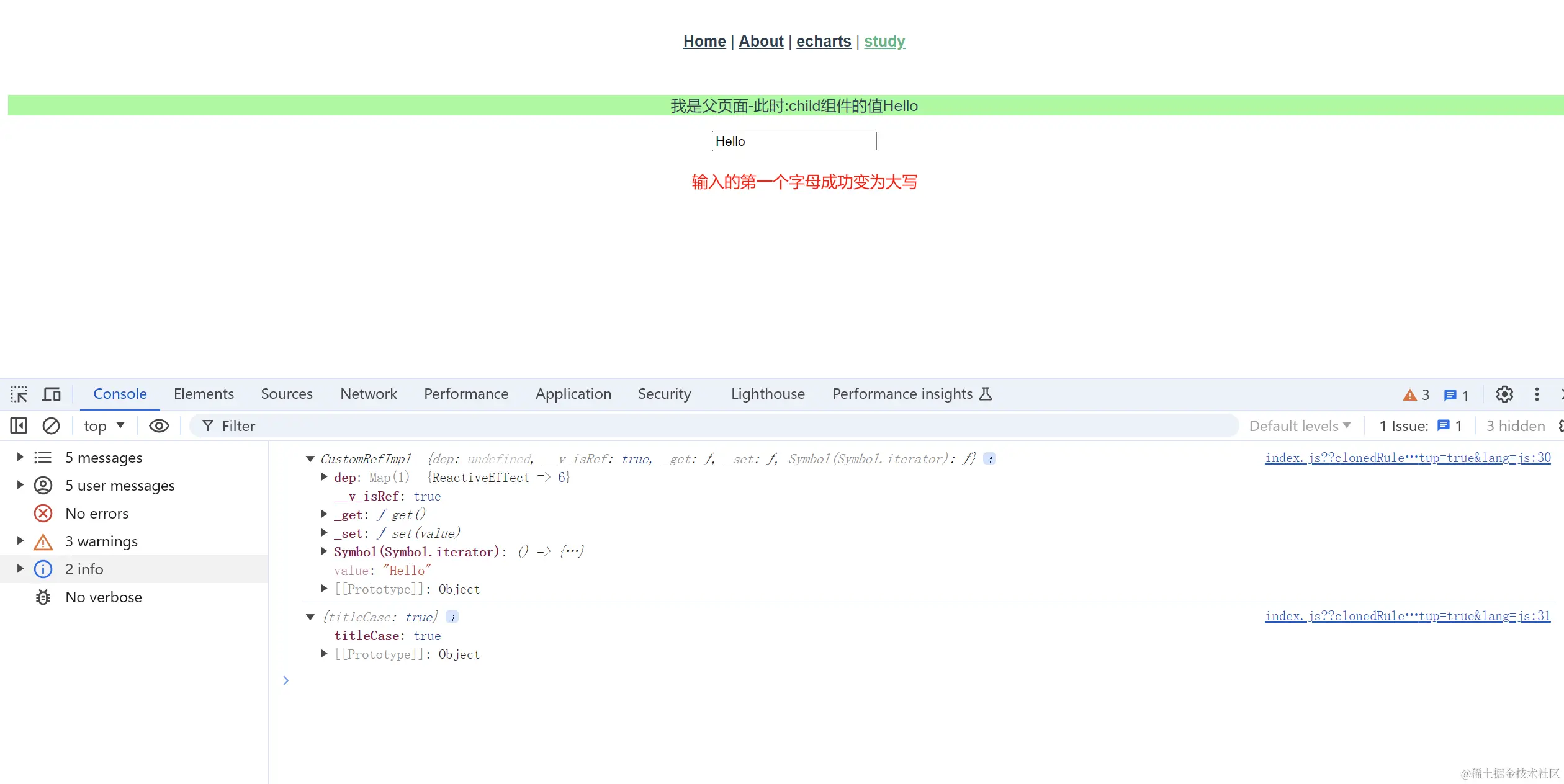Open the index.js:30 source link
Screen dimensions: 1564x784
point(1407,458)
